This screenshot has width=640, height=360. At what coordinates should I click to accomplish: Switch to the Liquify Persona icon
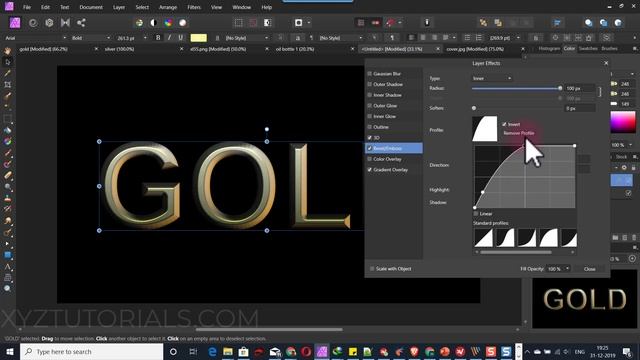[33, 23]
